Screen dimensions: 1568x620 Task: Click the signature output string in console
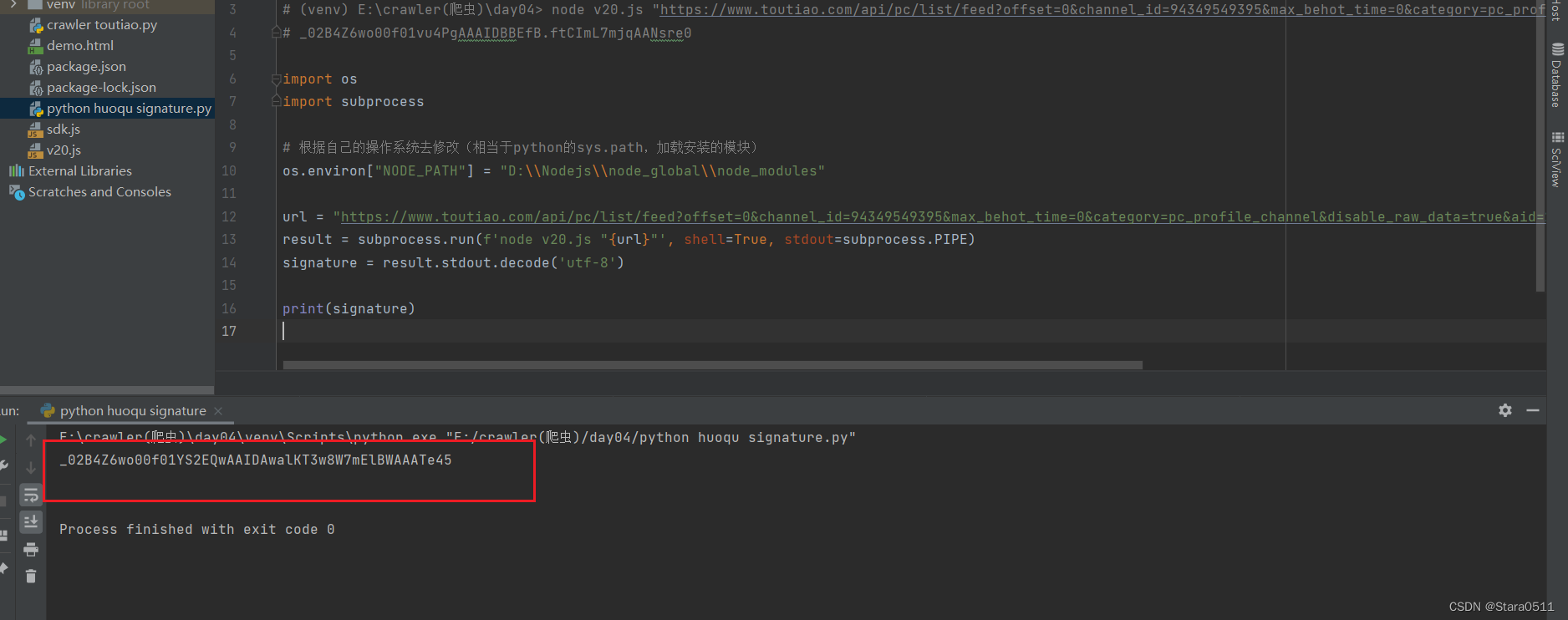[256, 460]
